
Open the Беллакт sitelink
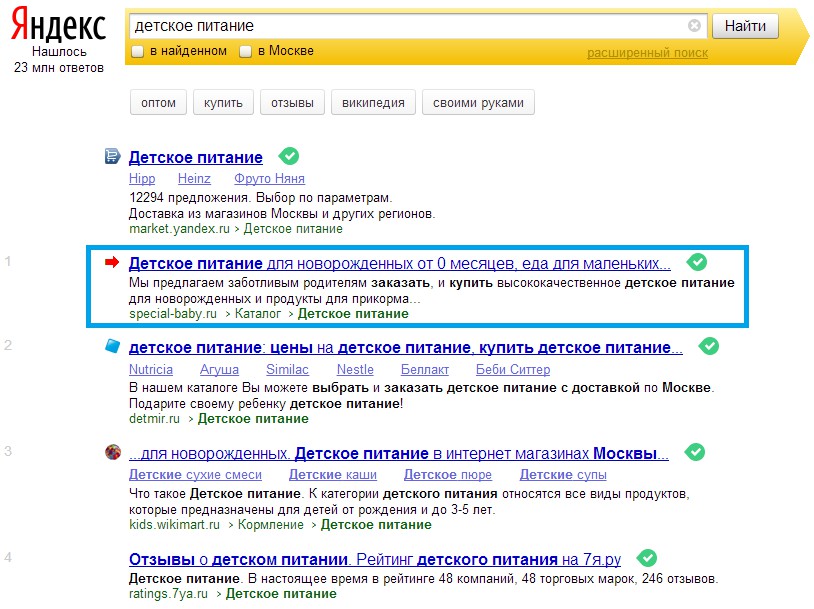[425, 370]
